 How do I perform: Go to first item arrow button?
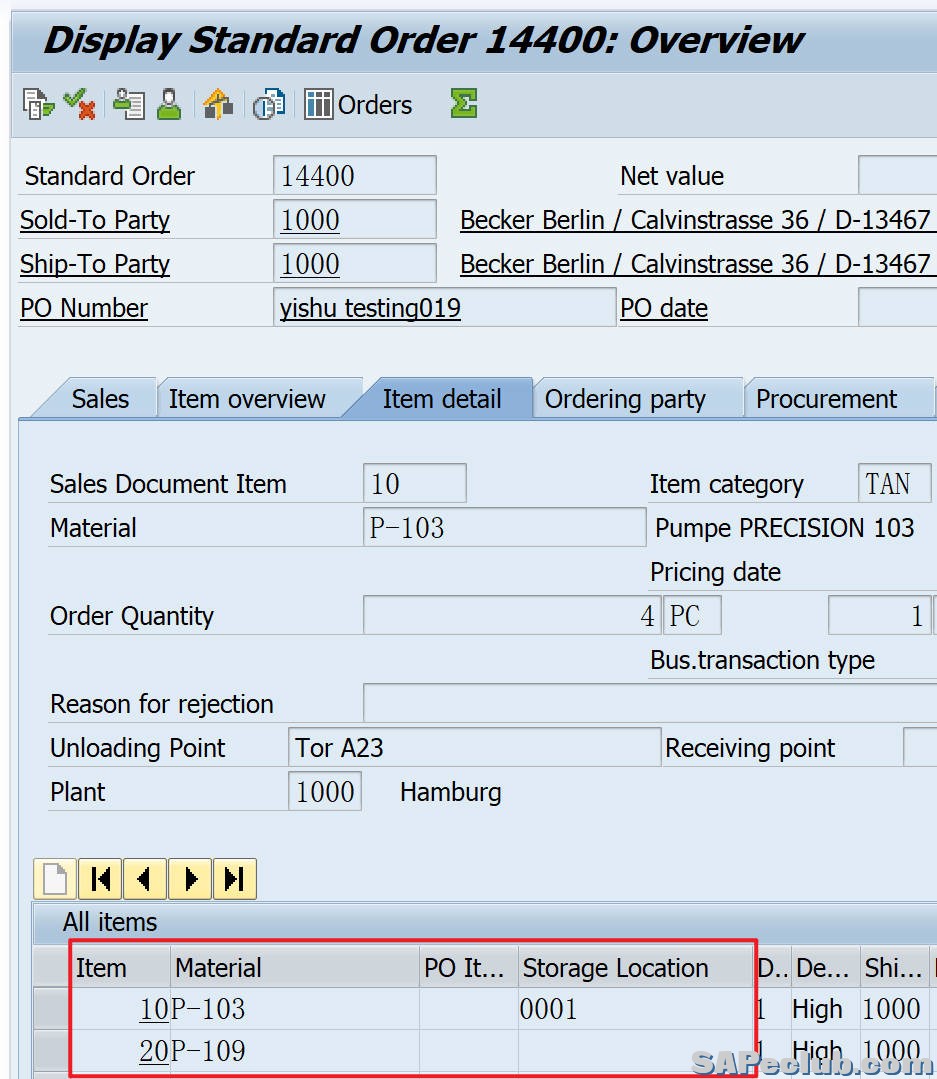(100, 879)
